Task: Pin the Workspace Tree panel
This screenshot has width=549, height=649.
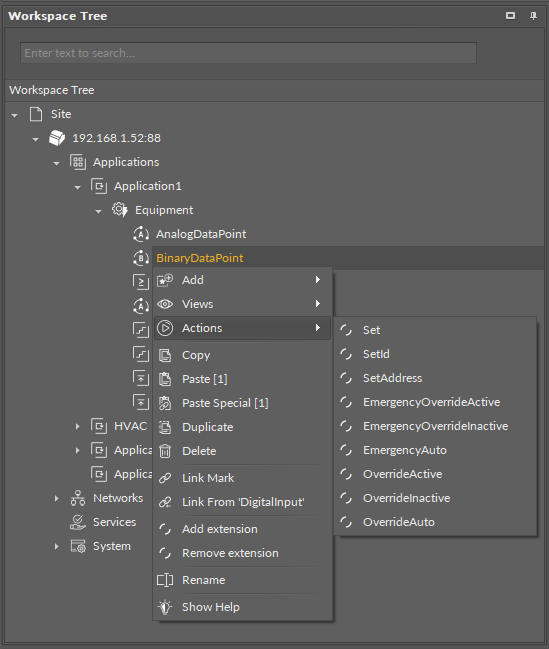Action: (x=533, y=16)
